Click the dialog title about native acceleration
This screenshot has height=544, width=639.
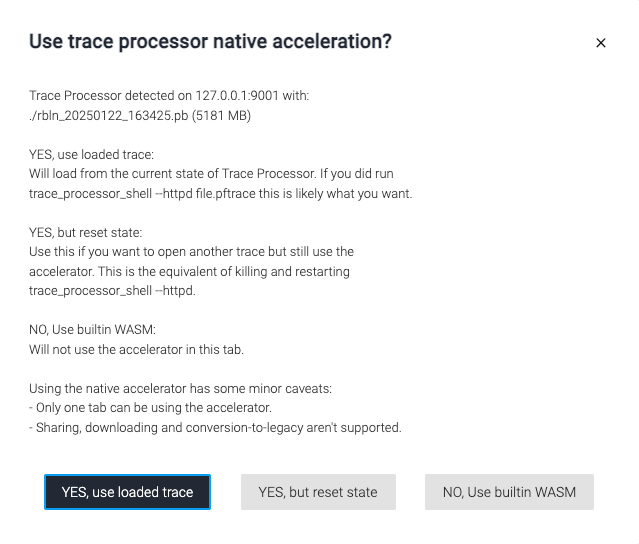click(210, 41)
